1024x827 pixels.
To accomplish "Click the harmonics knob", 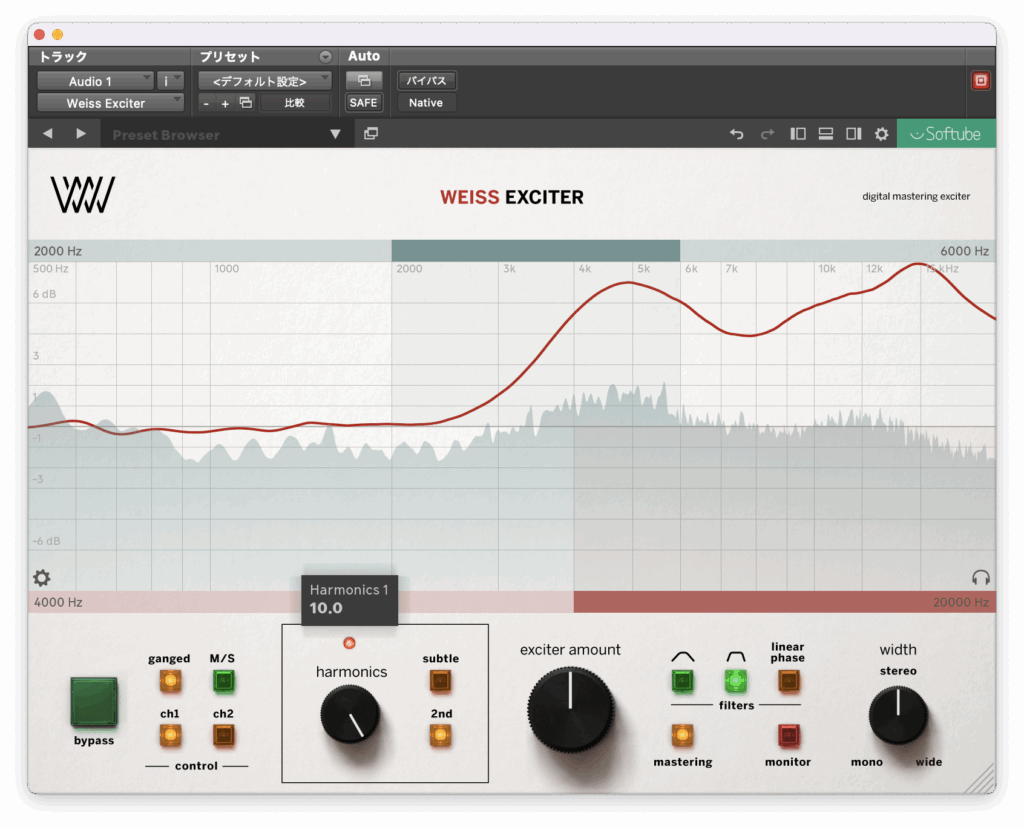I will (x=350, y=715).
